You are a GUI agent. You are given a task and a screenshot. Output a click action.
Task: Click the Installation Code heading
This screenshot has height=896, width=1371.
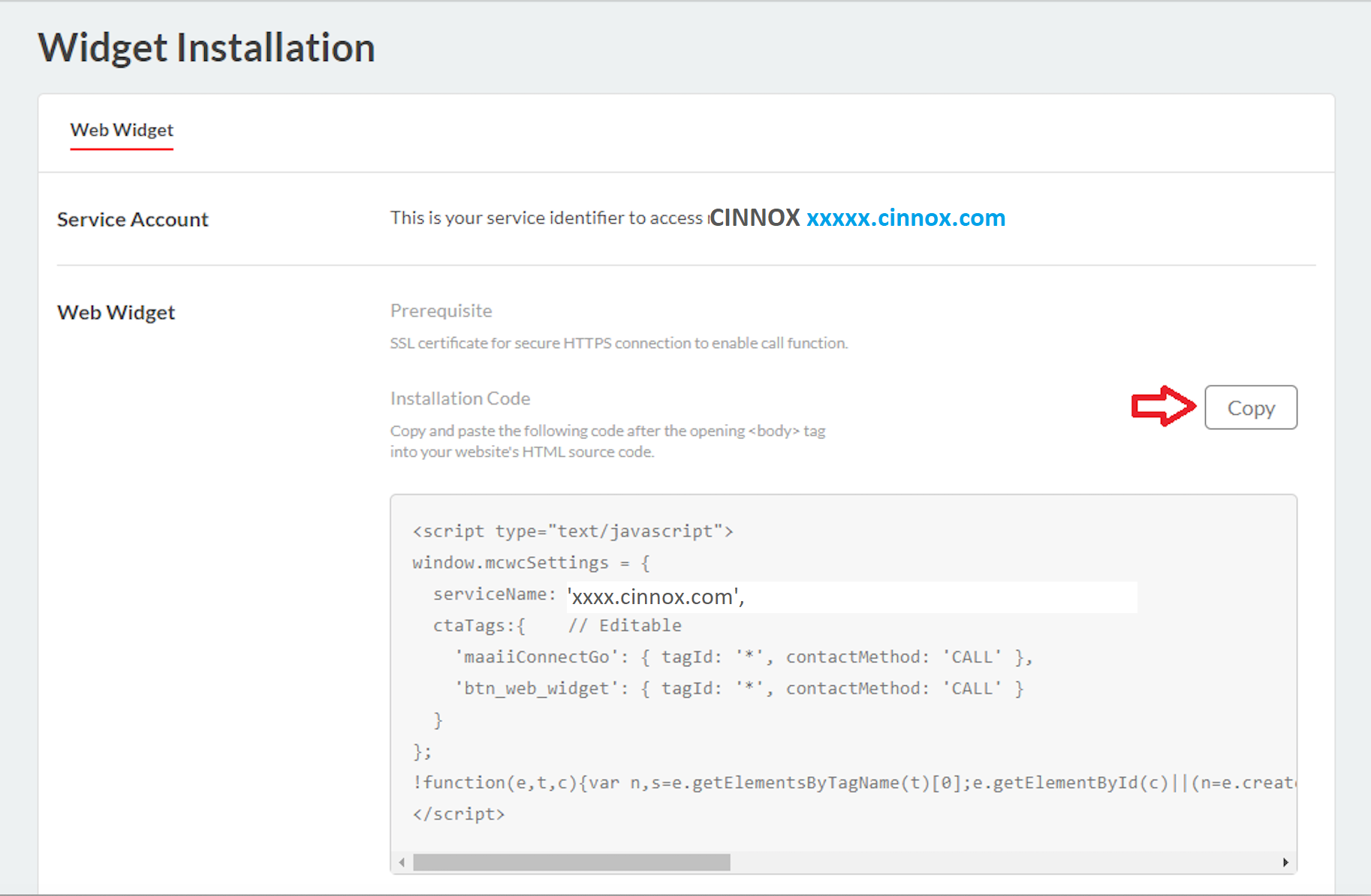pos(460,398)
